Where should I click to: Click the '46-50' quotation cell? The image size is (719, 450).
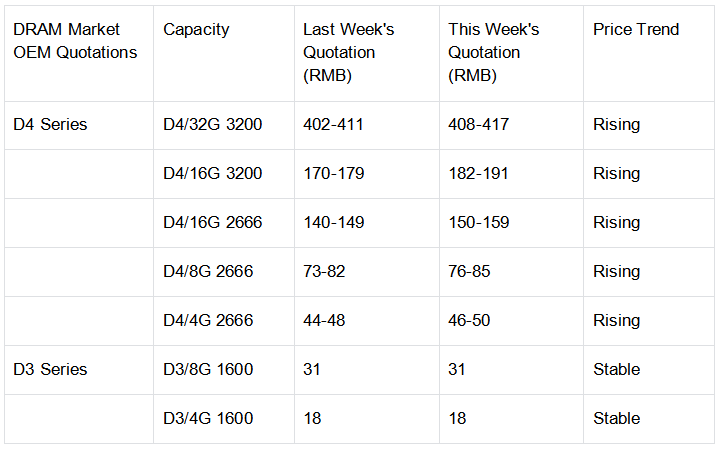coord(471,321)
